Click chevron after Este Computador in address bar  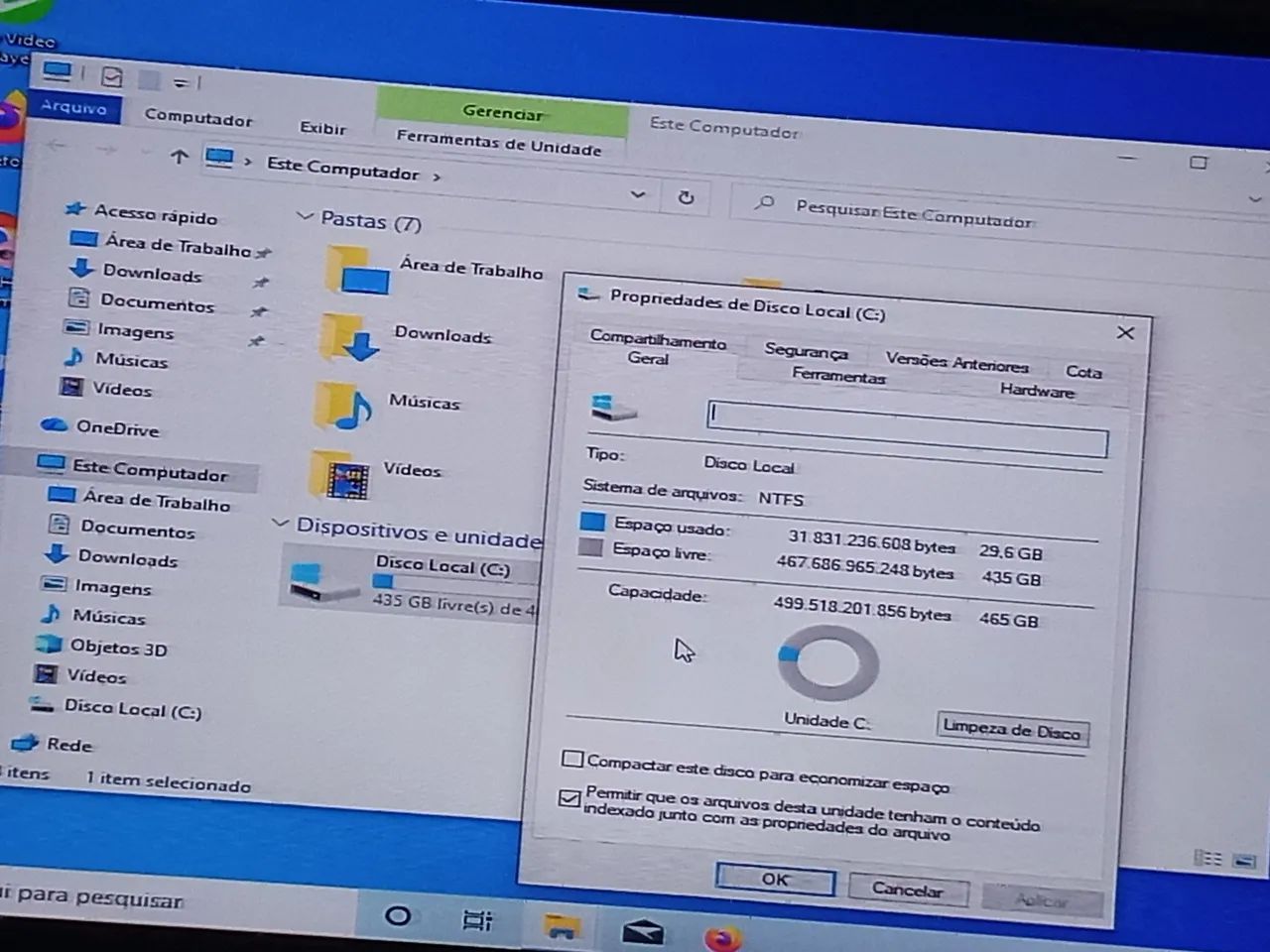(436, 177)
